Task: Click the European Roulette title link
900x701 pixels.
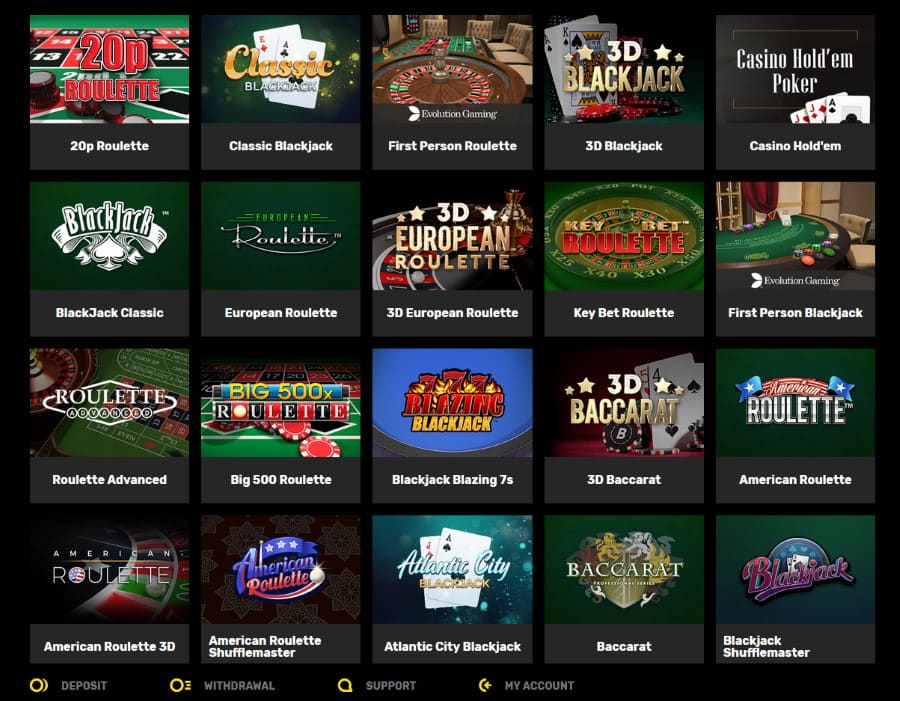Action: 281,313
